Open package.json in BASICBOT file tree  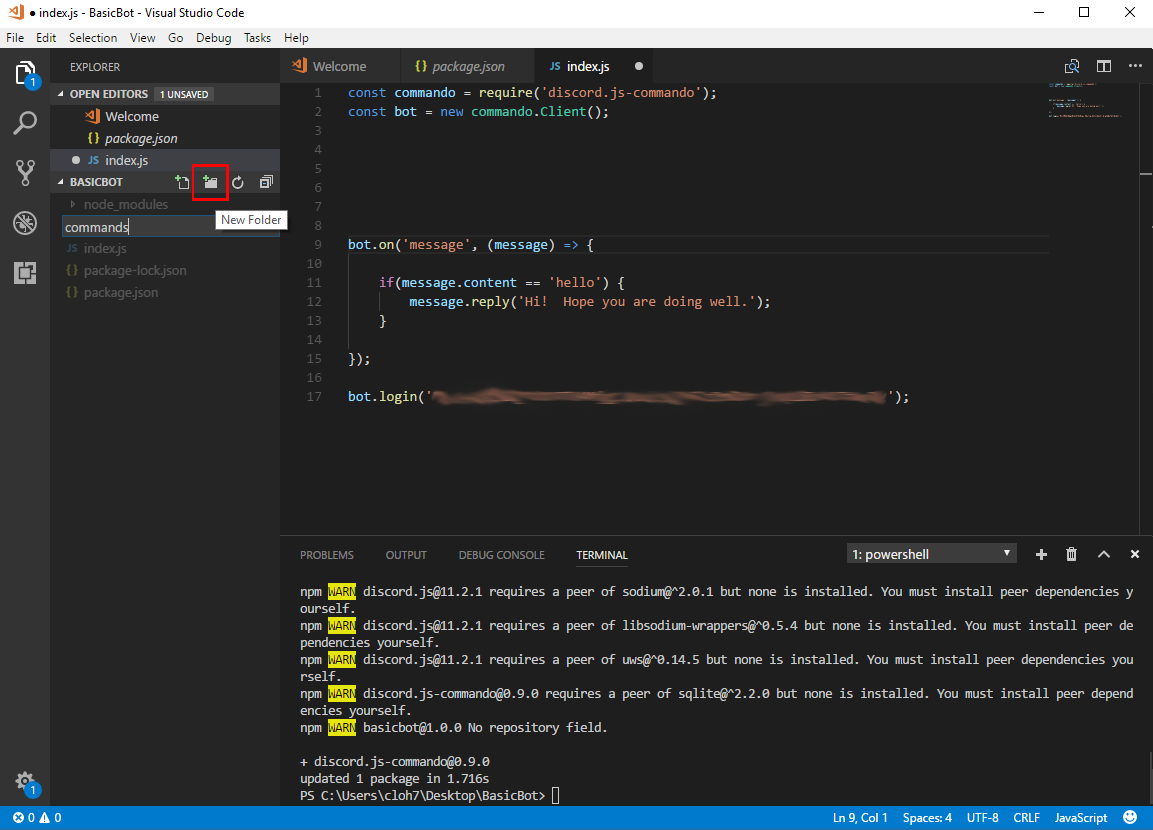tap(165, 293)
